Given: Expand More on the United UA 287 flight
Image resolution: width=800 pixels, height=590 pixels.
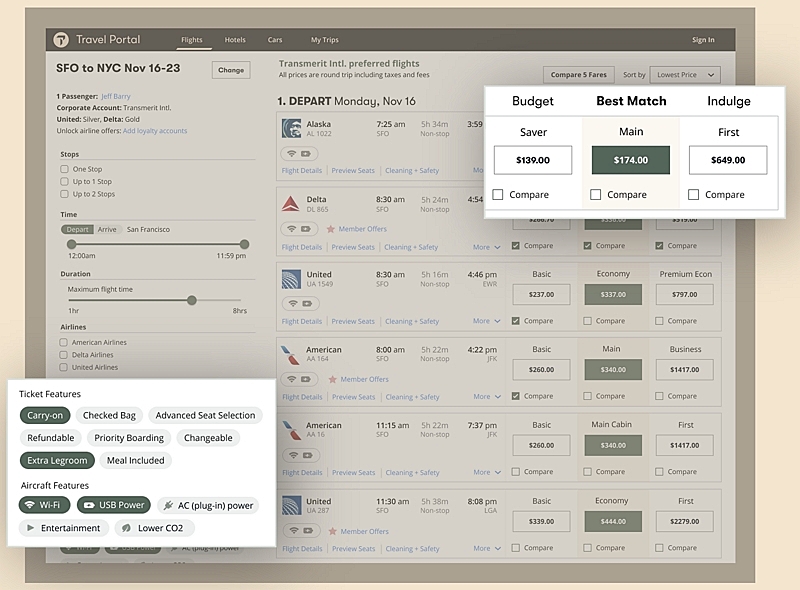Looking at the screenshot, I should coord(487,548).
